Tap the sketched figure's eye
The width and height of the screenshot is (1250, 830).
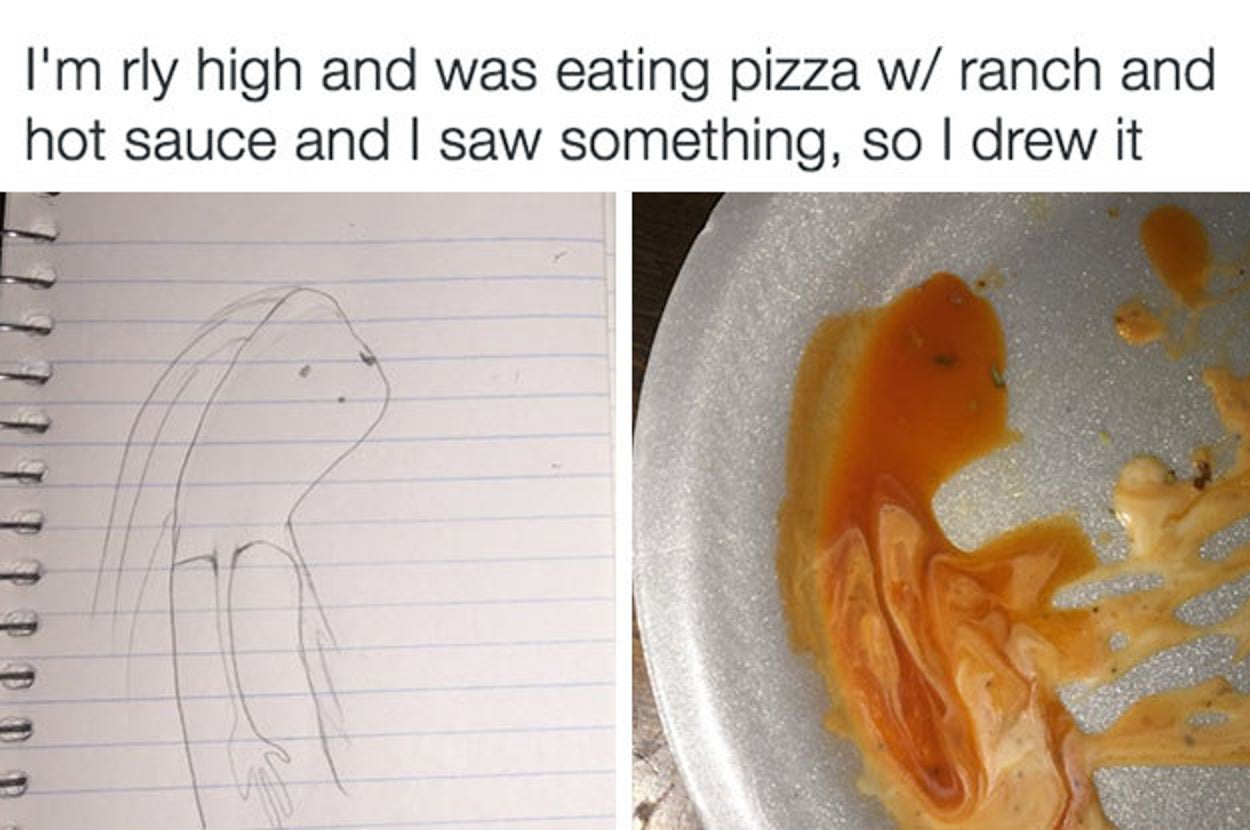366,354
